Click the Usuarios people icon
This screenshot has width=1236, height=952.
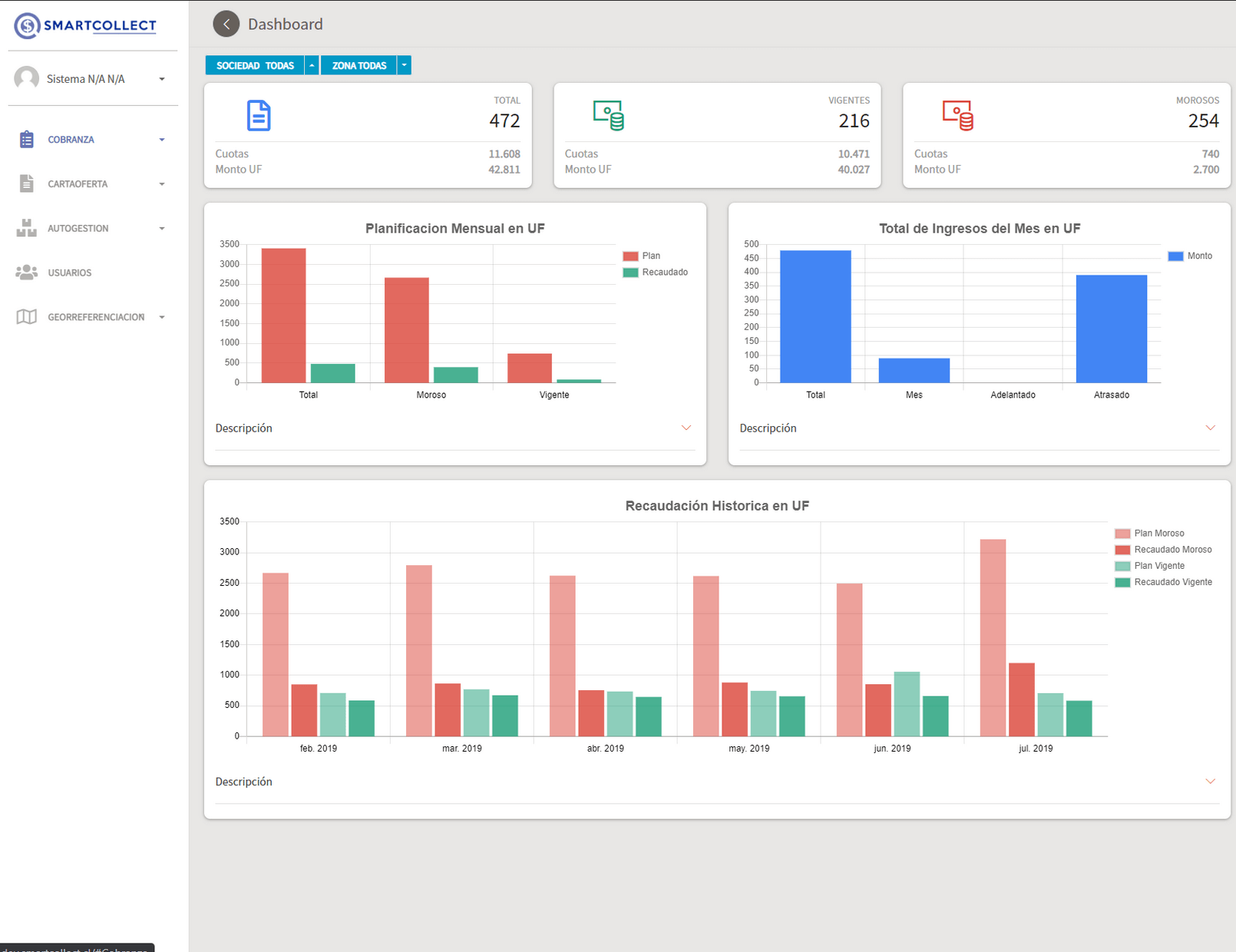click(x=27, y=273)
